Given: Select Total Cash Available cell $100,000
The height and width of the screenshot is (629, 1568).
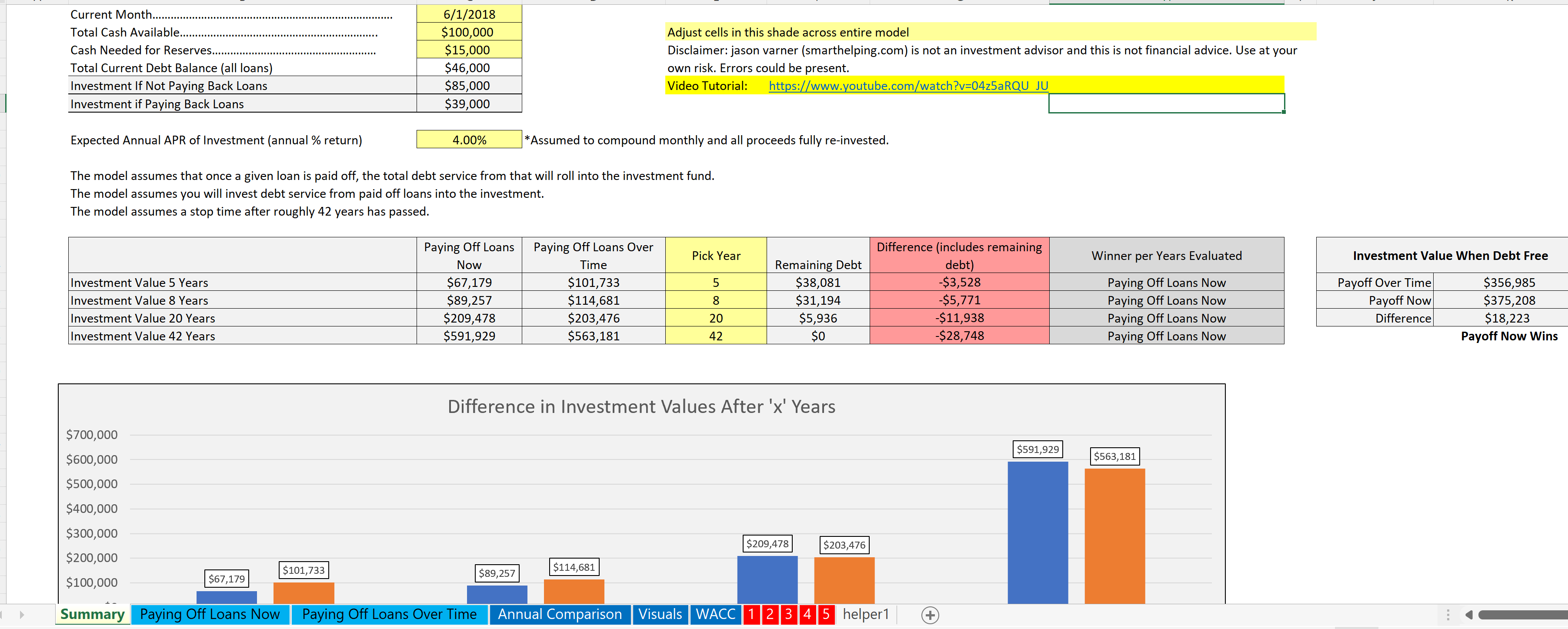Looking at the screenshot, I should coord(469,32).
